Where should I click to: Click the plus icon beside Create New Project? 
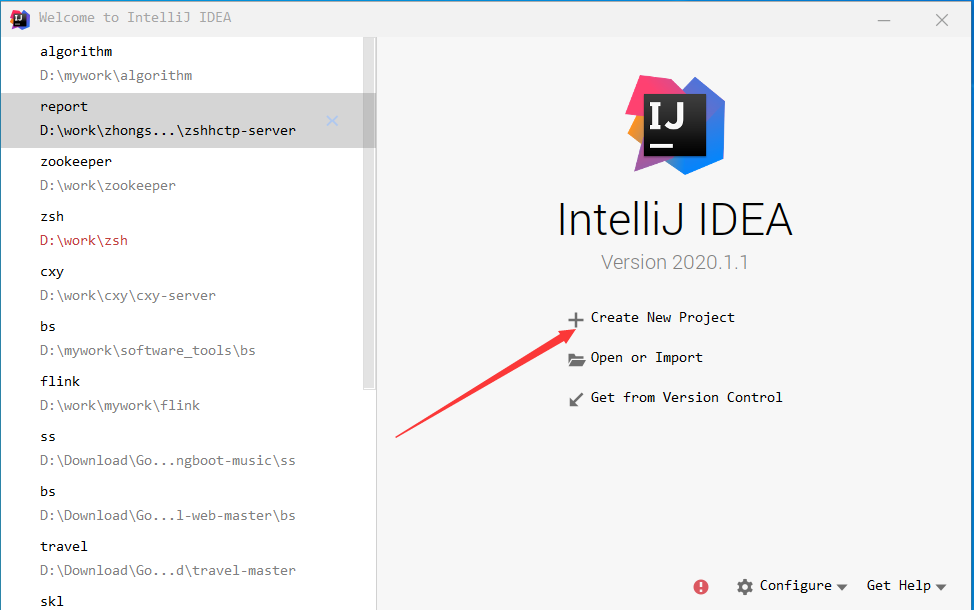576,319
